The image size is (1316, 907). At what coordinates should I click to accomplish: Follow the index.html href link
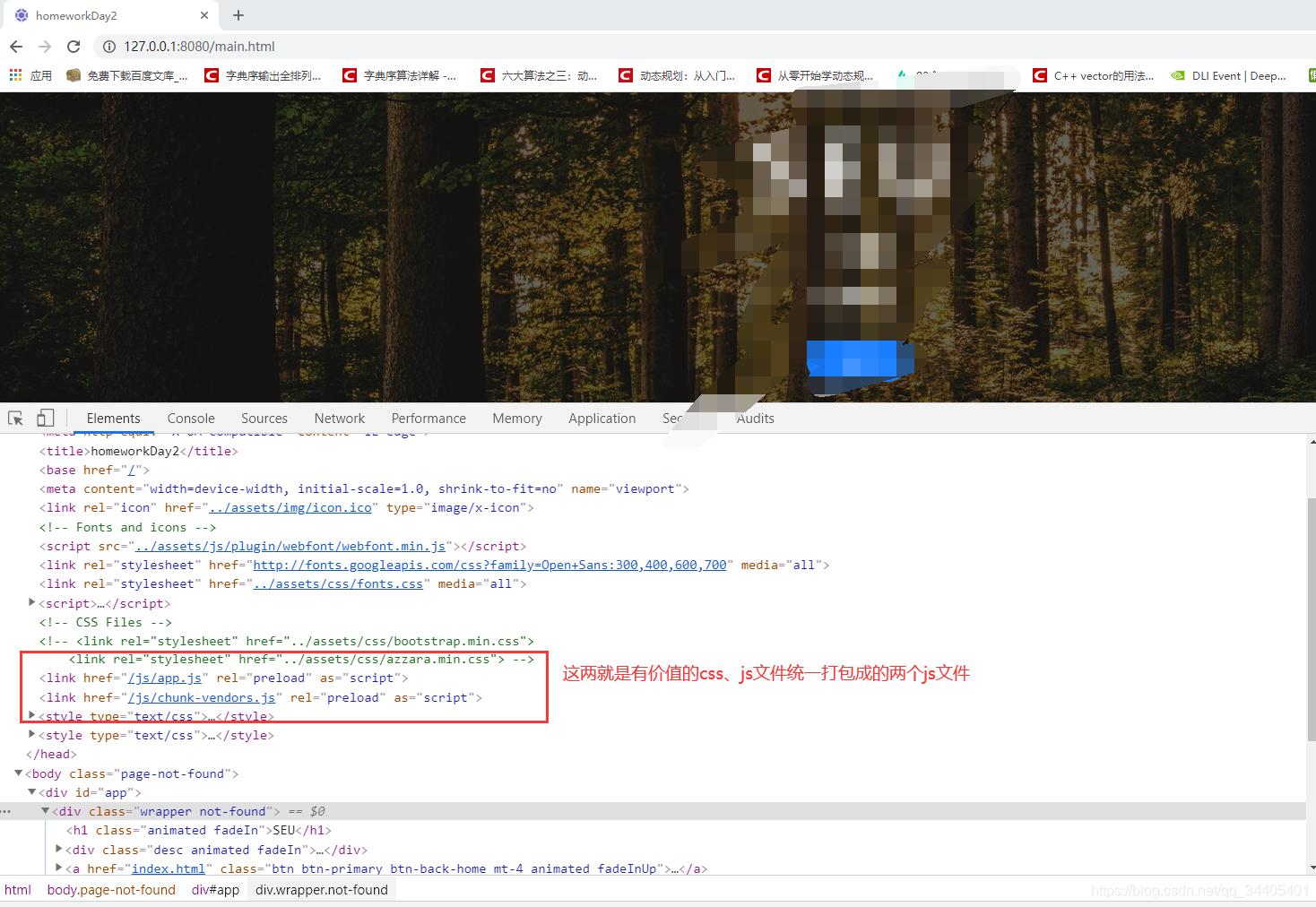tap(169, 869)
